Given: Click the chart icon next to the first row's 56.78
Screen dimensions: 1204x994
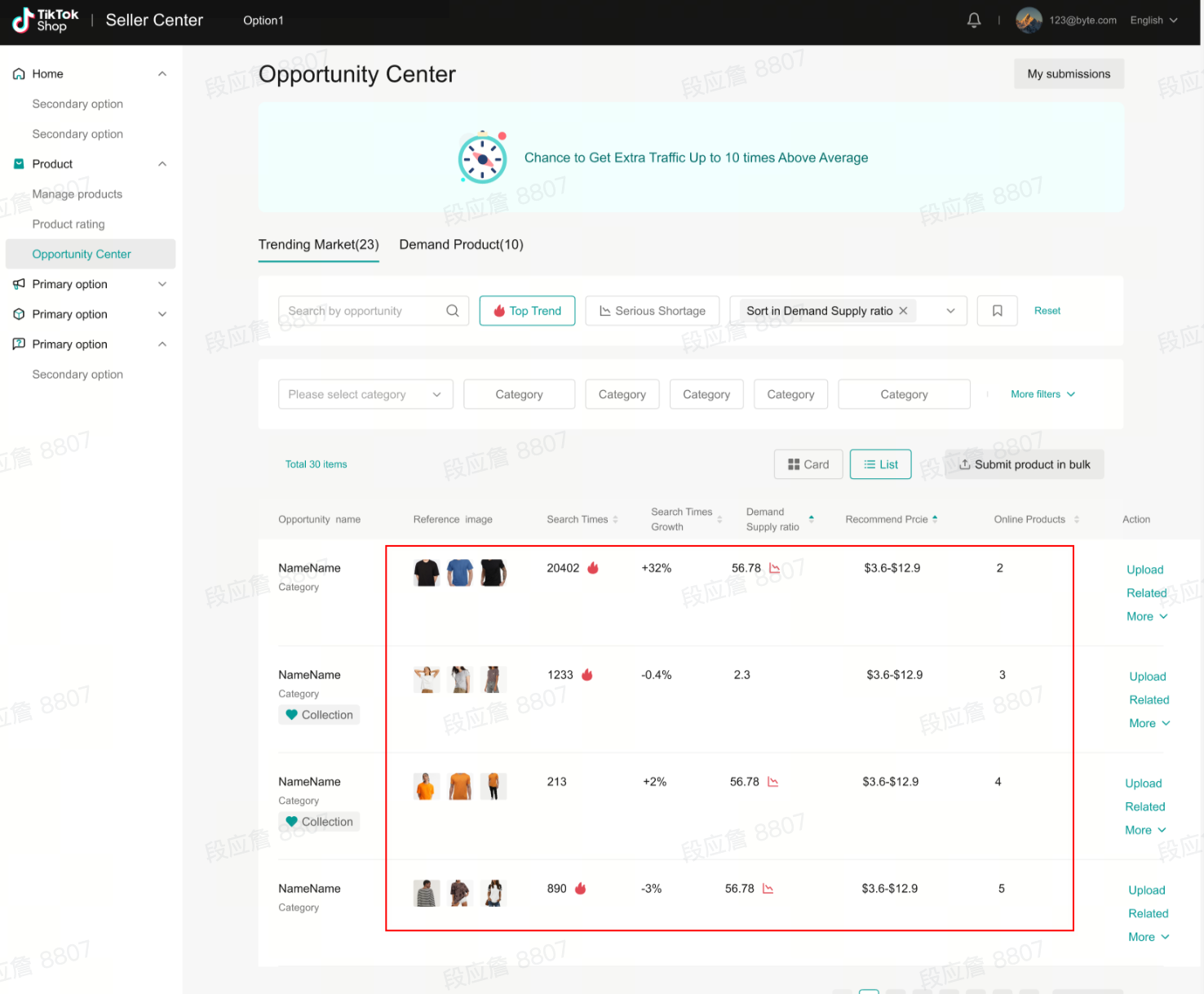Looking at the screenshot, I should [774, 568].
